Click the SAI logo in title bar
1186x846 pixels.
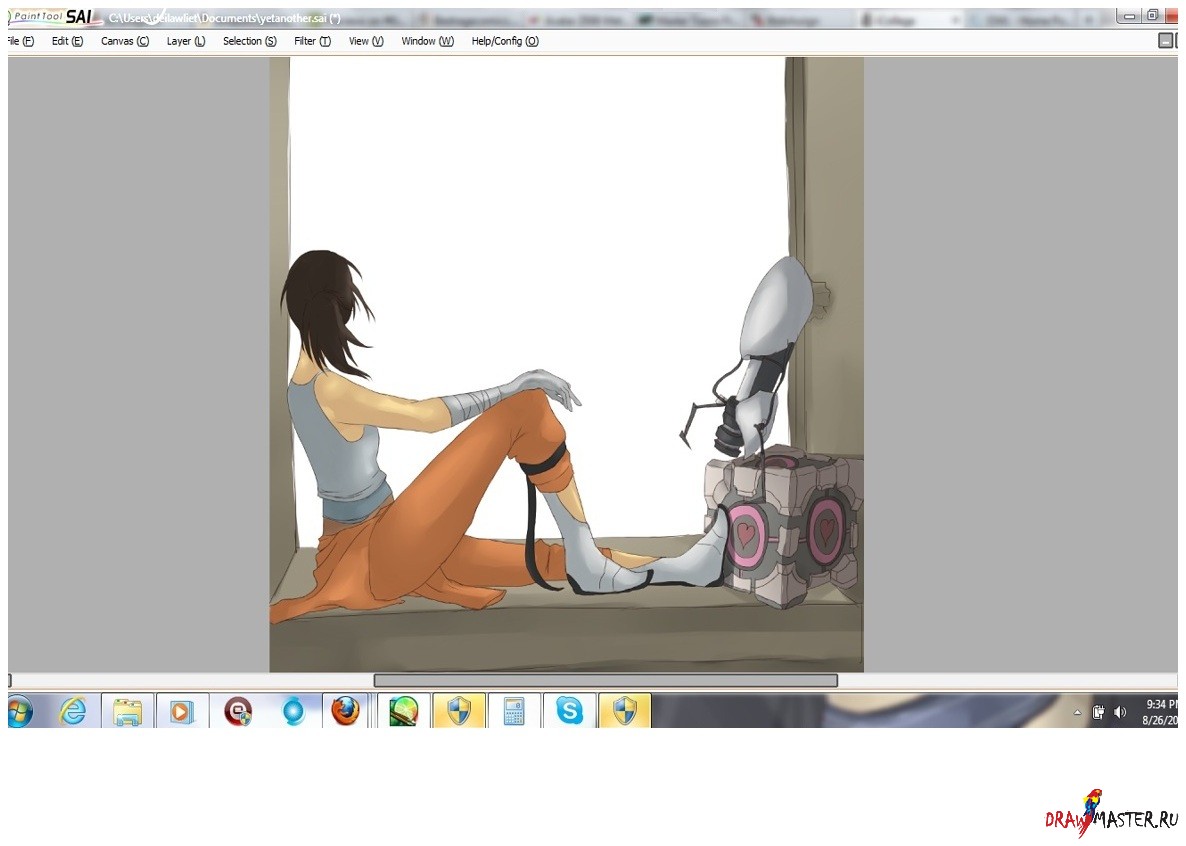[x=54, y=17]
